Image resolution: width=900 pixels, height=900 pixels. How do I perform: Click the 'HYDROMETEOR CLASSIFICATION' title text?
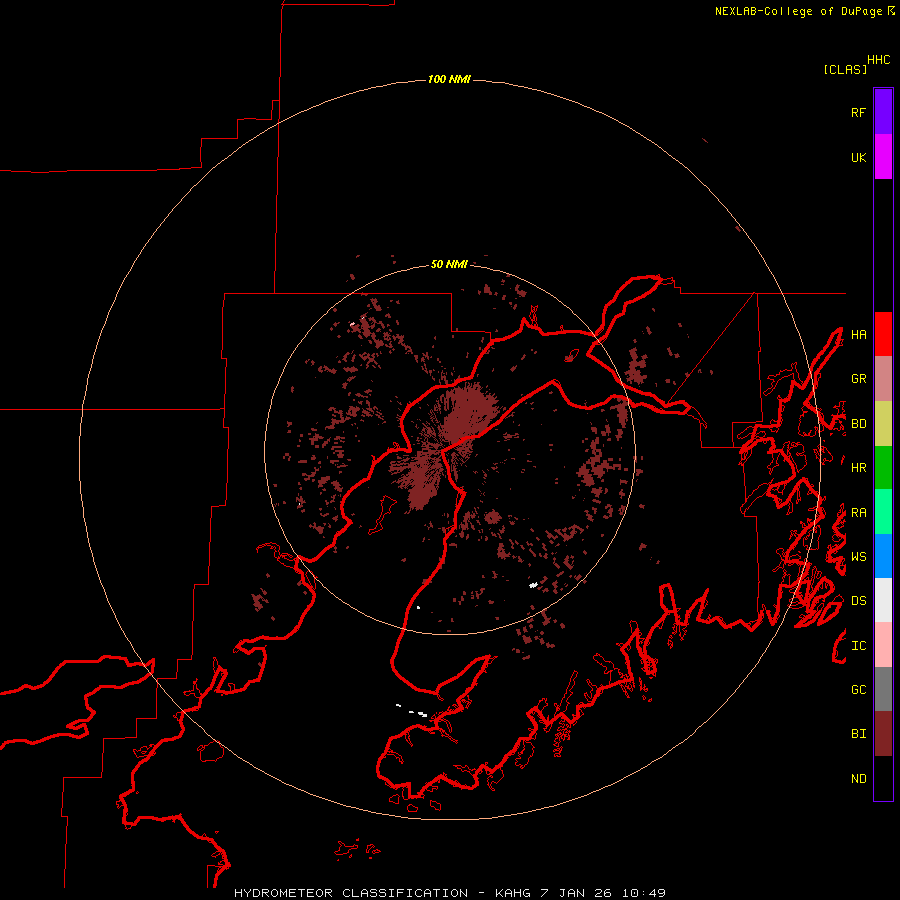[x=351, y=893]
